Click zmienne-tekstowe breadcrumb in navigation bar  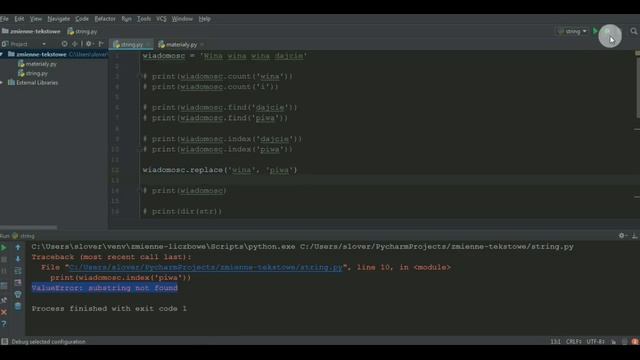coord(31,31)
